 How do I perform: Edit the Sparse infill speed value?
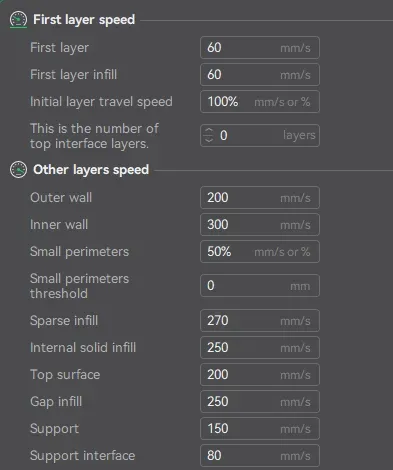[x=260, y=321]
